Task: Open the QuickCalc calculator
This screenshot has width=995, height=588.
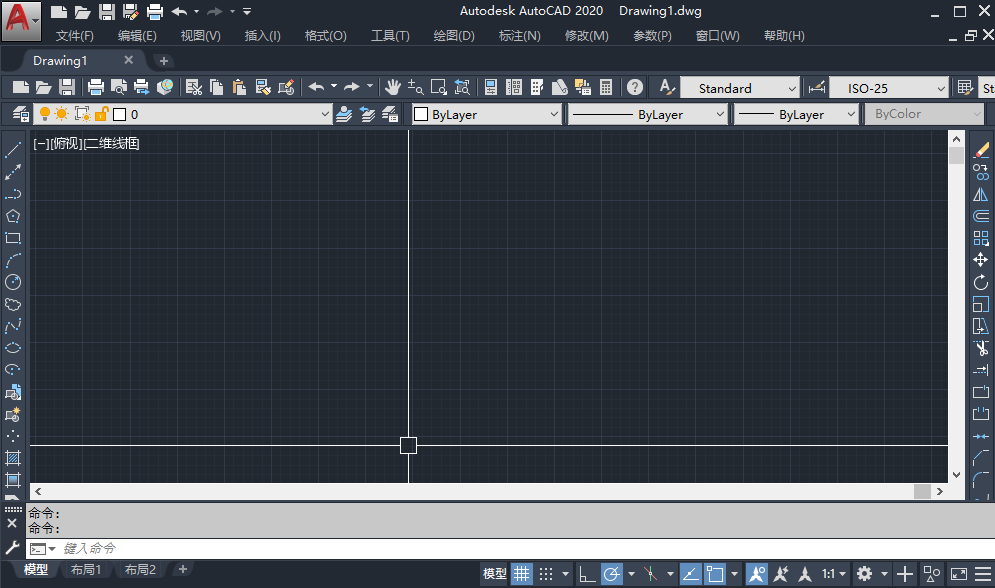Action: [606, 88]
